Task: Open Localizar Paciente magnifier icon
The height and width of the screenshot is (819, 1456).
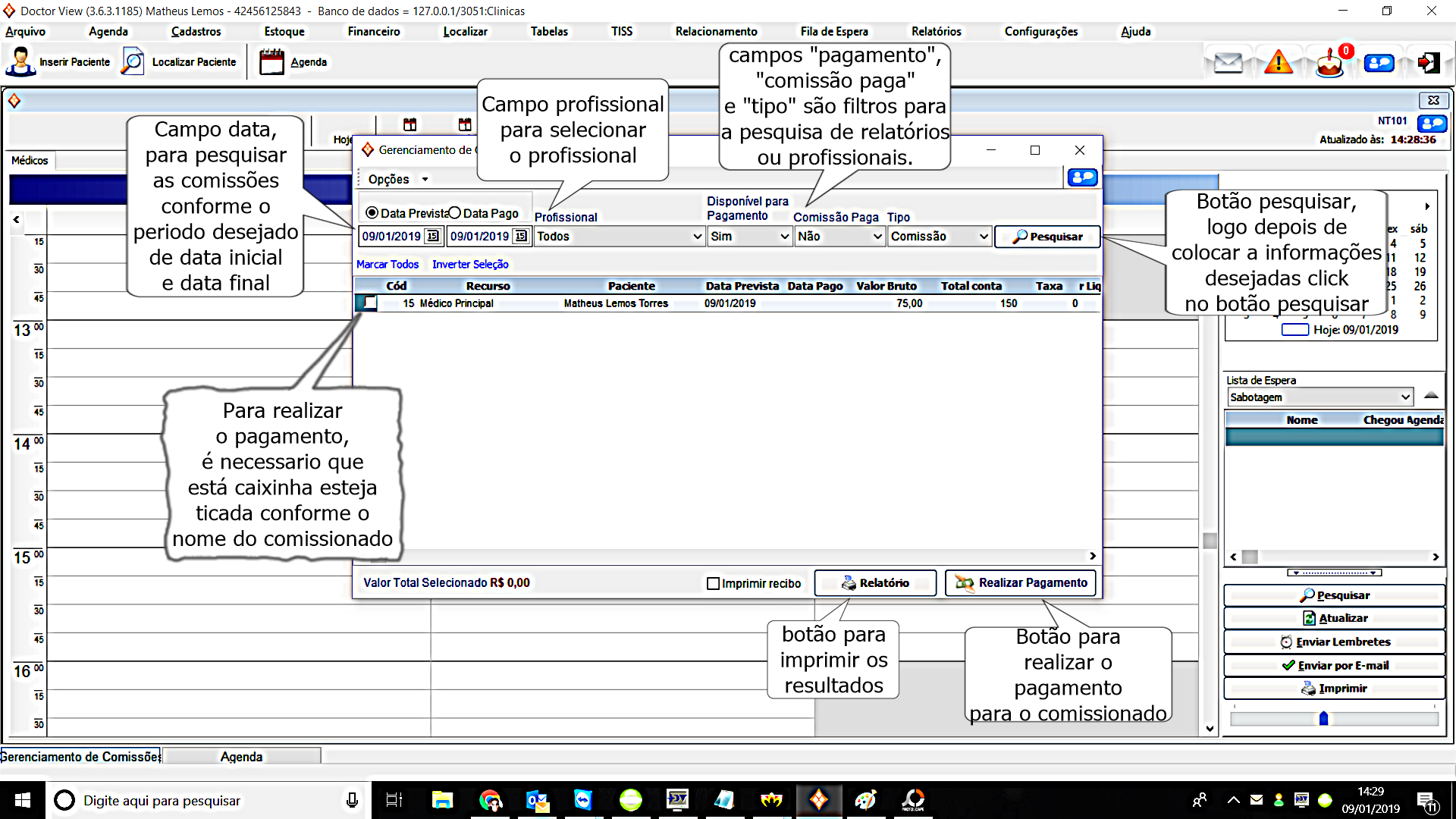Action: coord(133,62)
